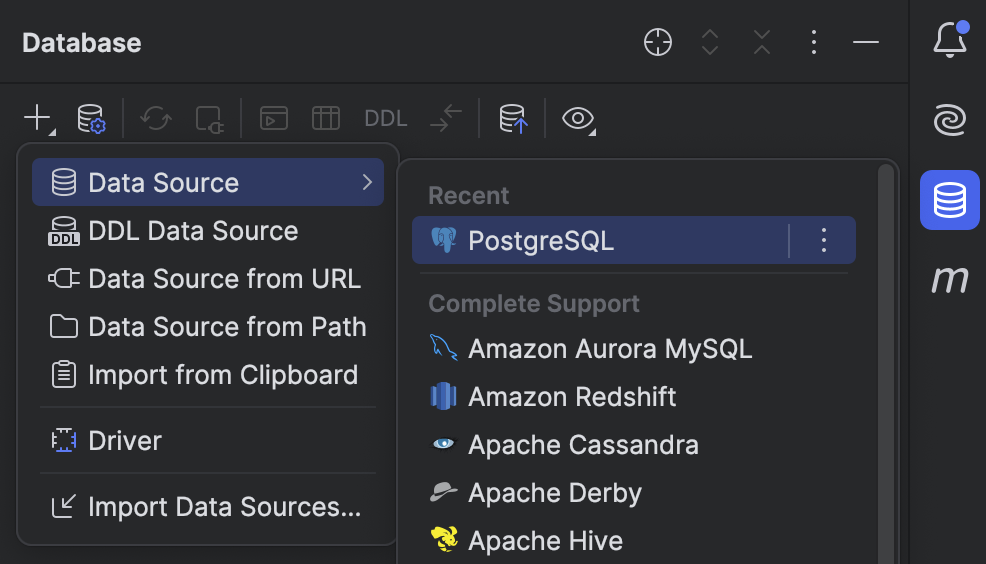The image size is (986, 564).
Task: Open the eye View Options dropdown
Action: click(x=579, y=118)
